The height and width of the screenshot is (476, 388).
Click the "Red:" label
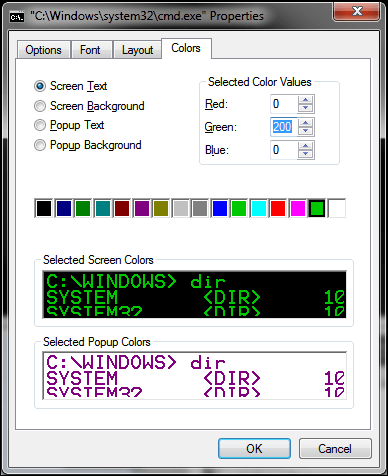[216, 104]
